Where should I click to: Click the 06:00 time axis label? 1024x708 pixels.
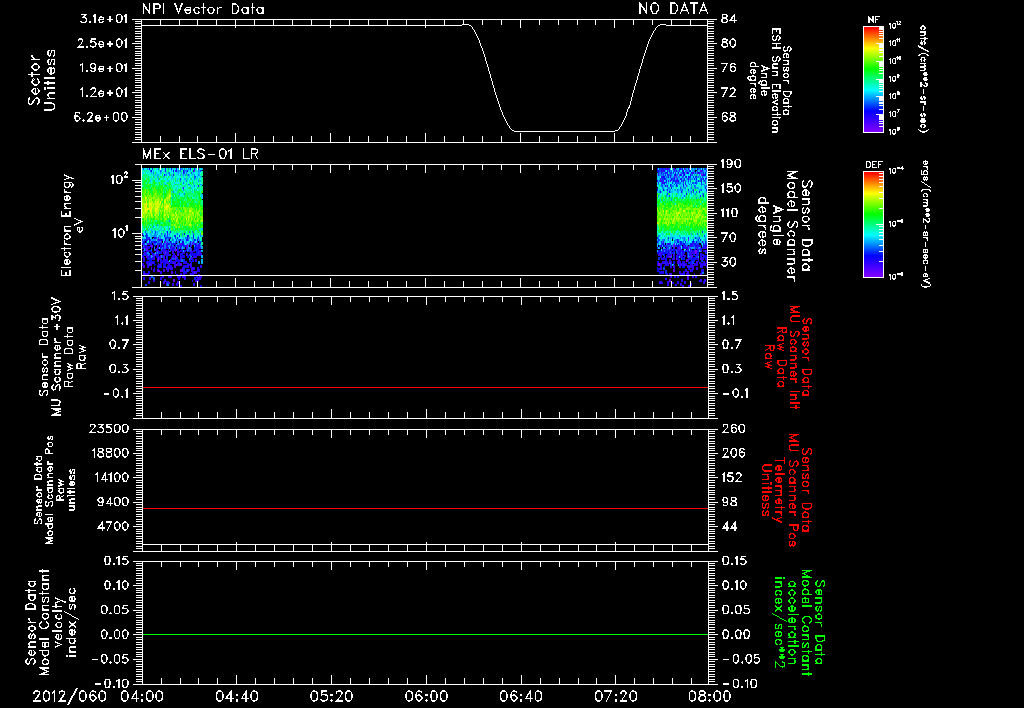point(426,696)
